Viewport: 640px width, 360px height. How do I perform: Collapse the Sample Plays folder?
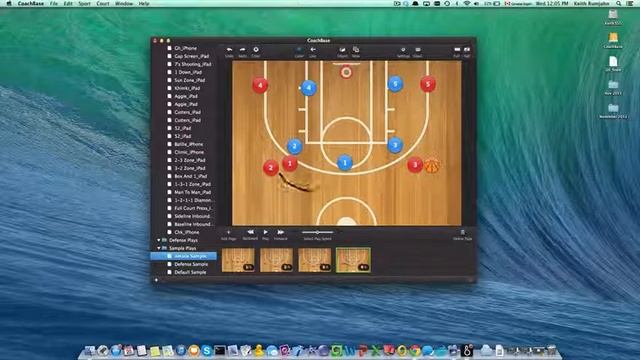click(x=159, y=248)
